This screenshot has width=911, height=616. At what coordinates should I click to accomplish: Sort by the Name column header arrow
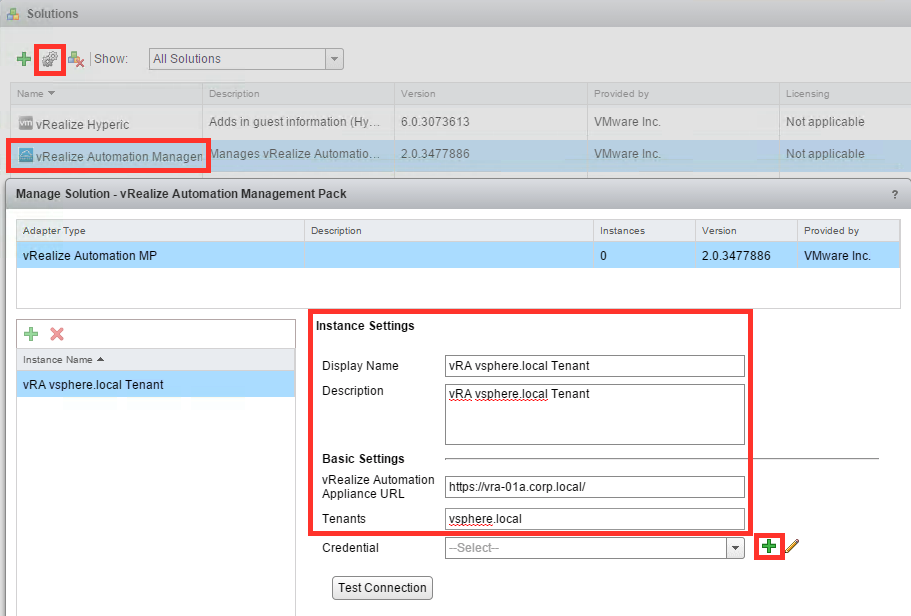click(x=51, y=93)
